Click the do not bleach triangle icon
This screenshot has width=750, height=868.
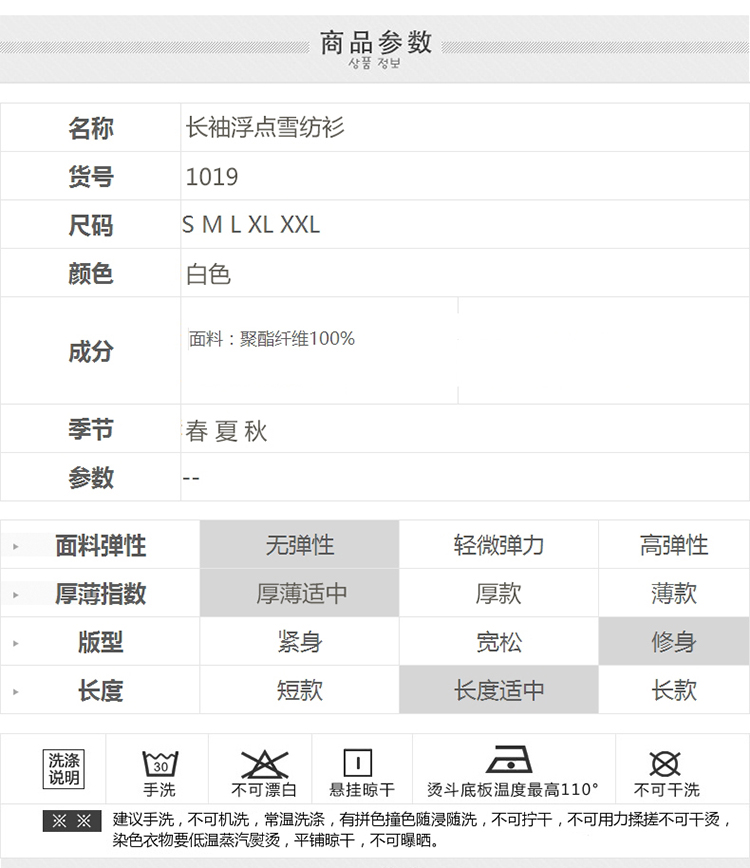point(264,764)
